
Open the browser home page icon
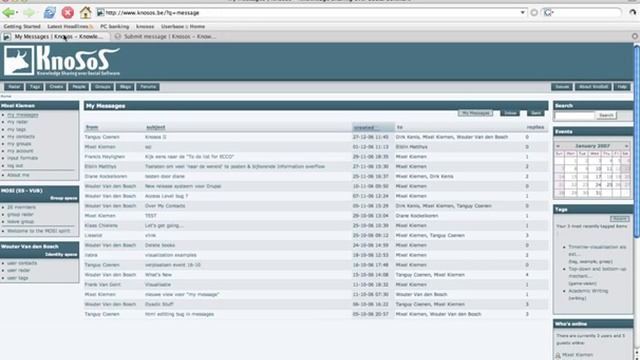click(x=85, y=13)
